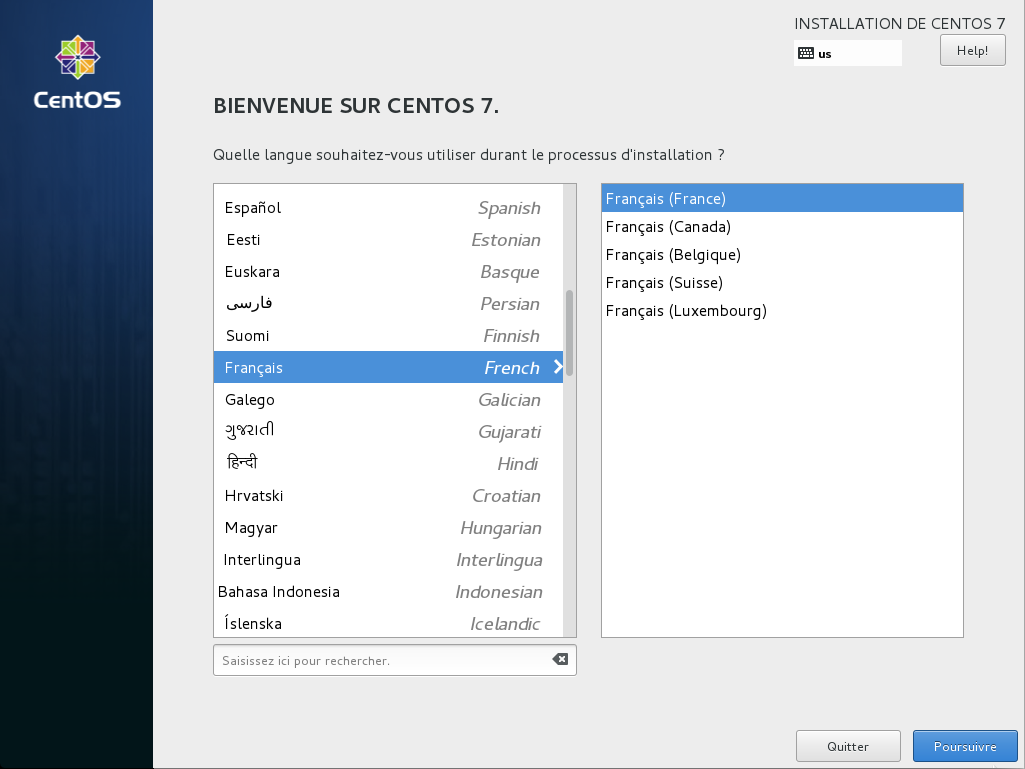Click the CentOS logo in the sidebar
Screen dimensions: 1025x769
77,72
